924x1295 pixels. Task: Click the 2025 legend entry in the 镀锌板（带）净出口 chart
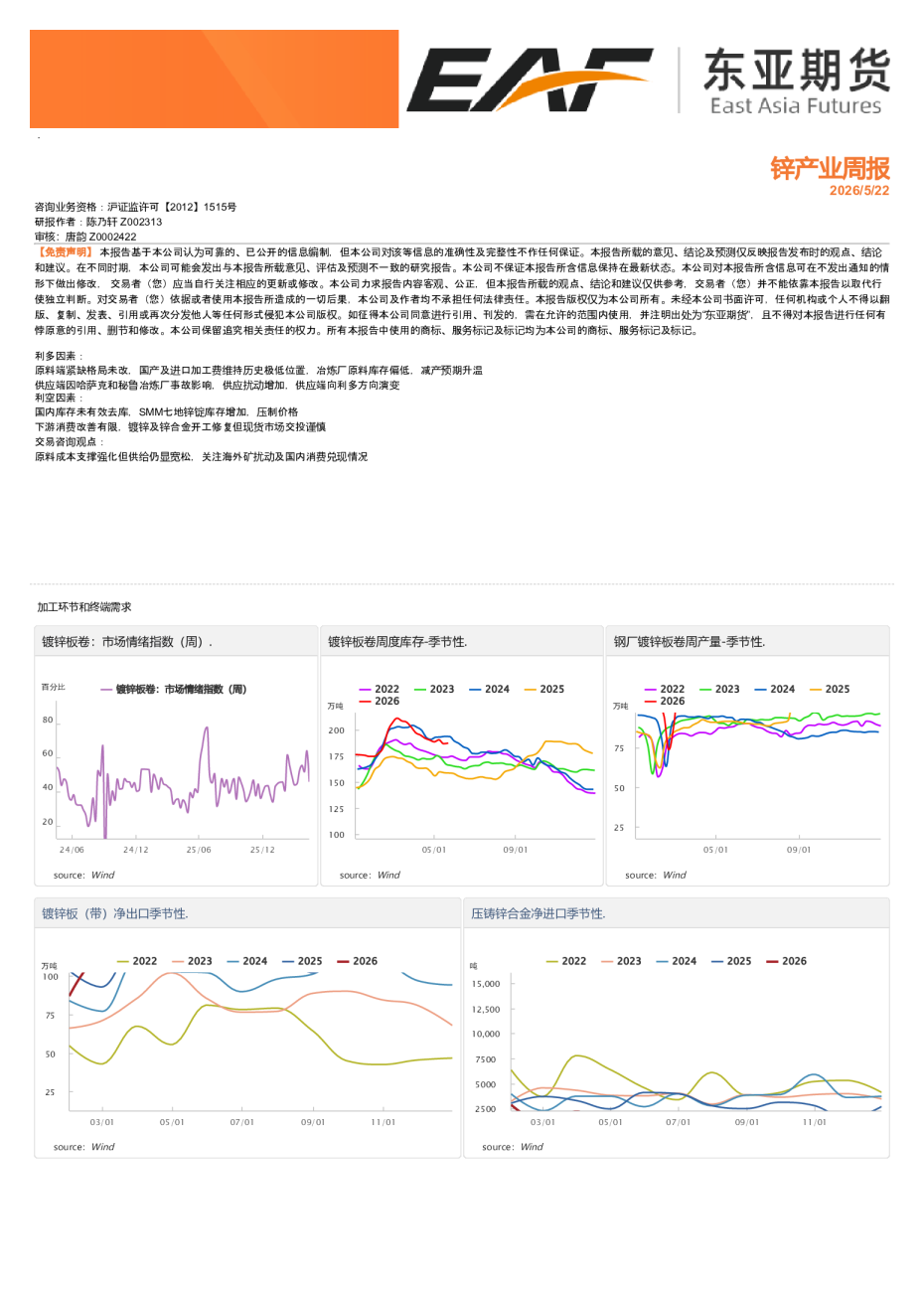[x=302, y=961]
